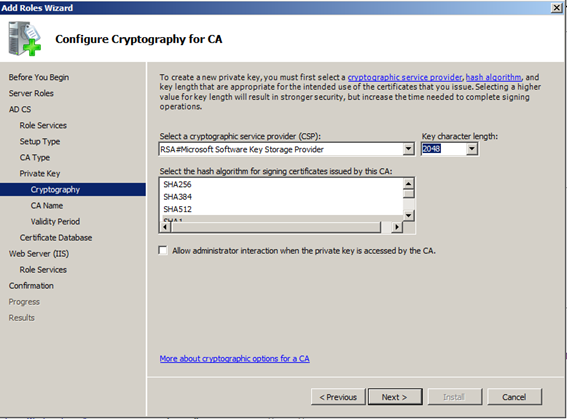Image resolution: width=567 pixels, height=419 pixels.
Task: Go to Validity Period step
Action: pyautogui.click(x=55, y=221)
